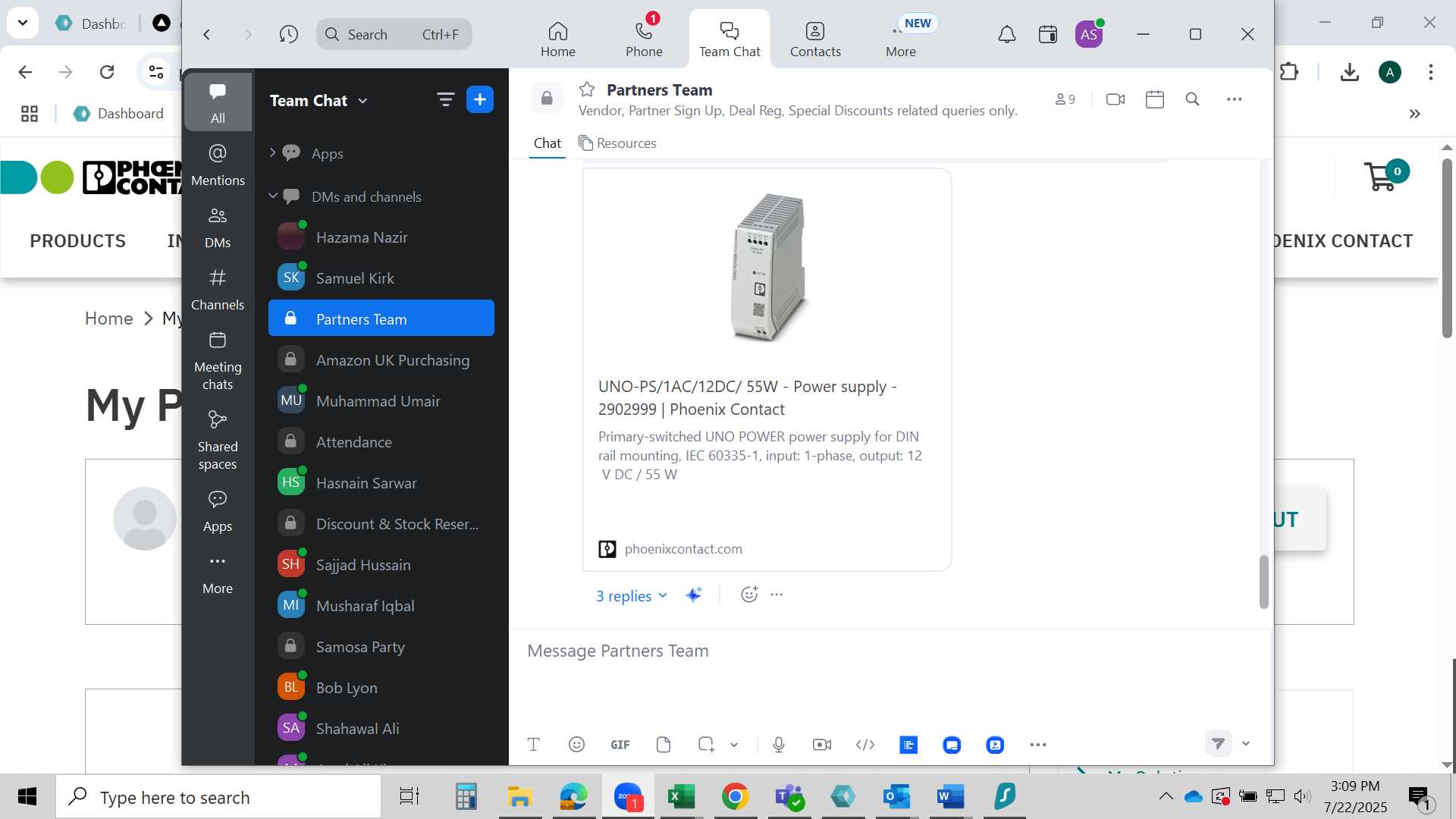This screenshot has height=819, width=1456.
Task: Show hidden system tray icons
Action: (x=1166, y=796)
